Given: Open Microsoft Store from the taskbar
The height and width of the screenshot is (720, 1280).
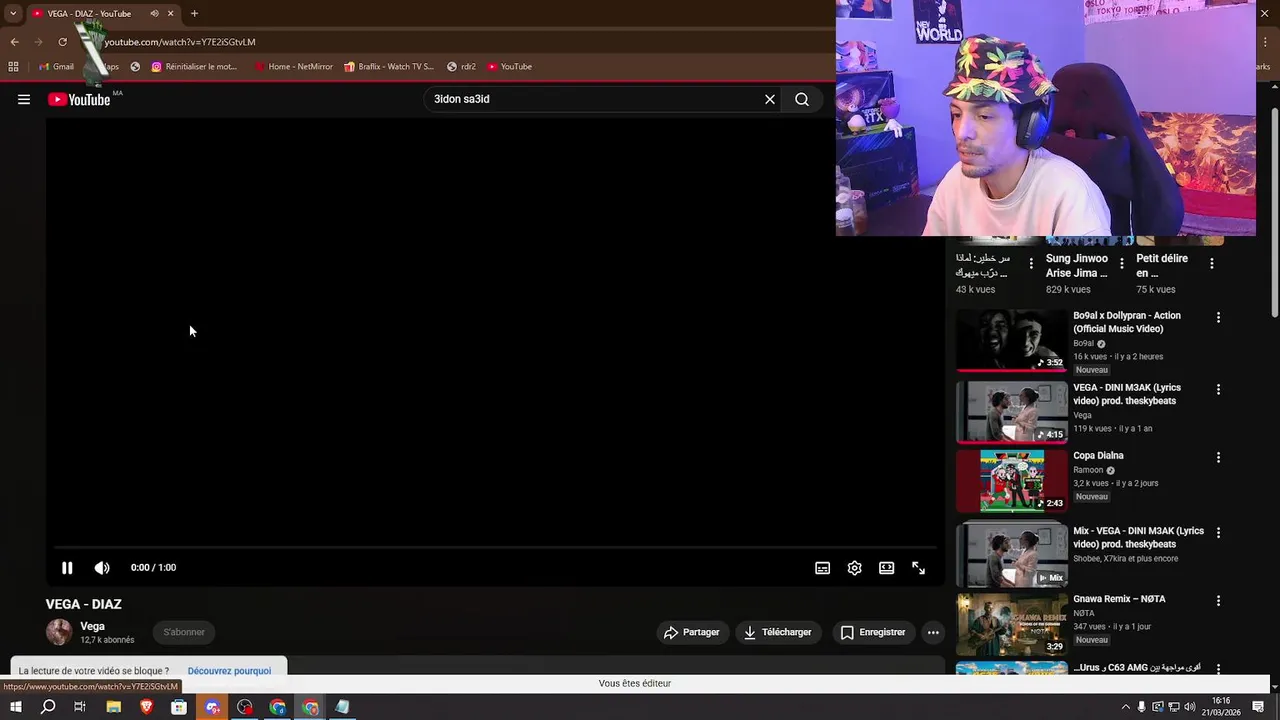Looking at the screenshot, I should pyautogui.click(x=179, y=707).
